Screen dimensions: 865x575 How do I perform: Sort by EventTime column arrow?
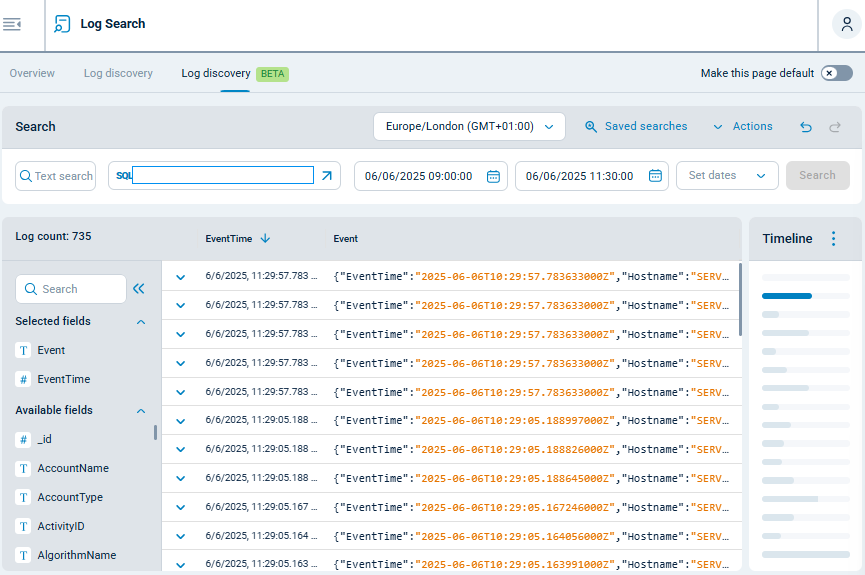point(265,239)
